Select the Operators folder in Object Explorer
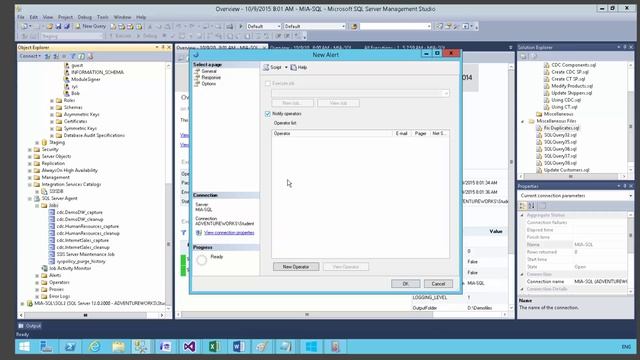The image size is (640, 360). (59, 282)
